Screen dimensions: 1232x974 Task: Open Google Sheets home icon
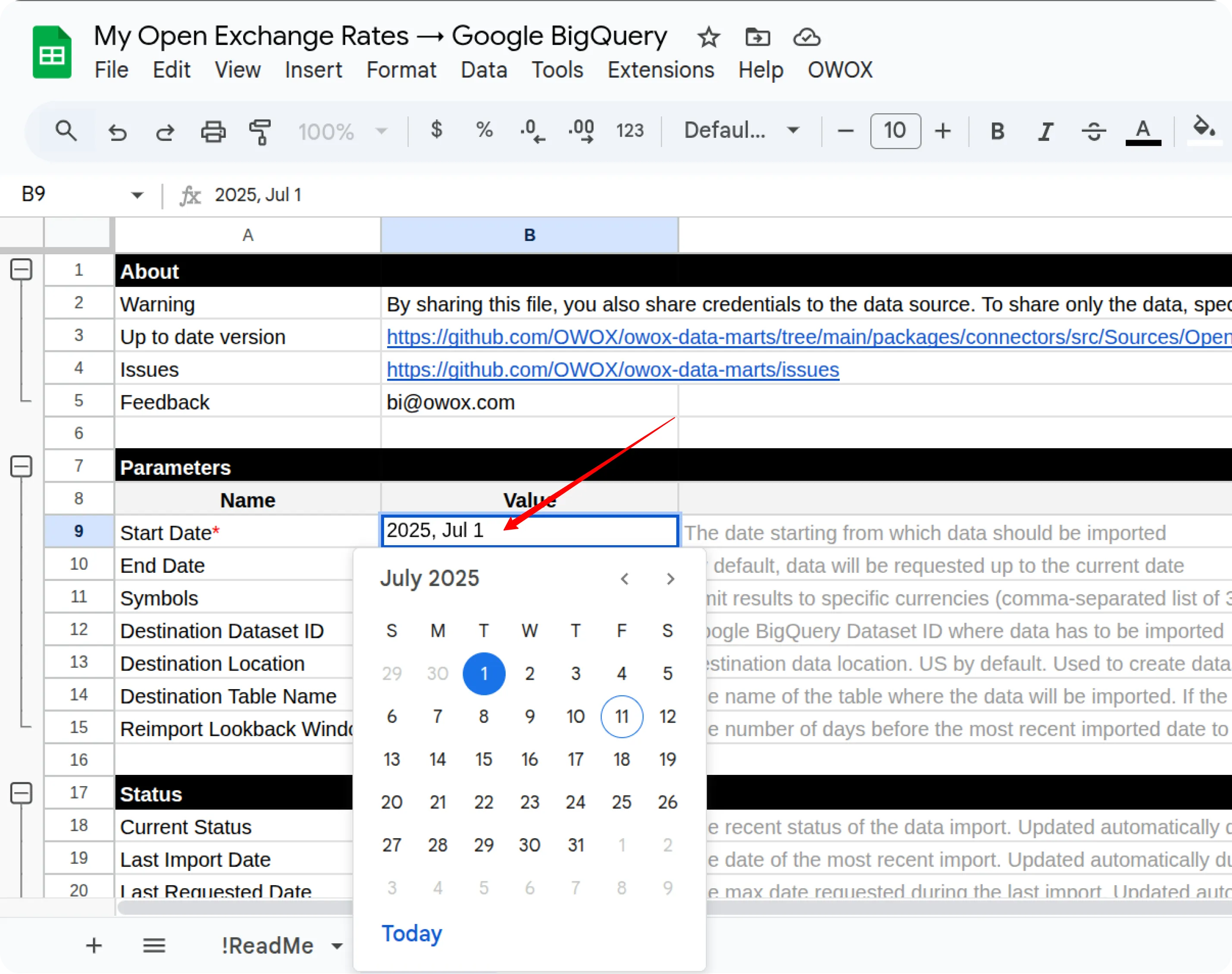tap(52, 53)
